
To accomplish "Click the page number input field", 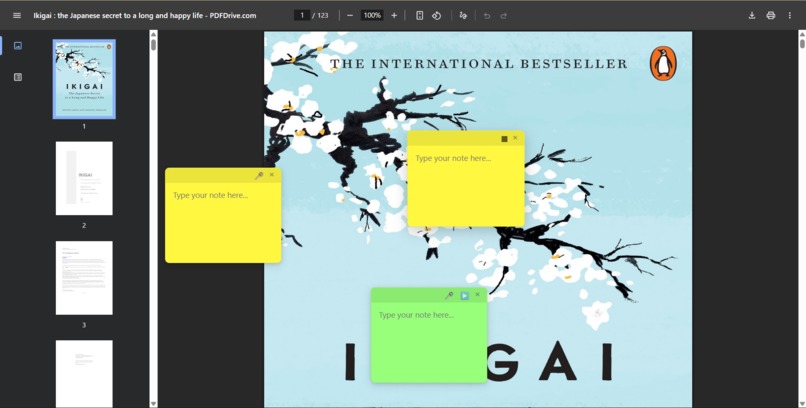I will pos(302,15).
